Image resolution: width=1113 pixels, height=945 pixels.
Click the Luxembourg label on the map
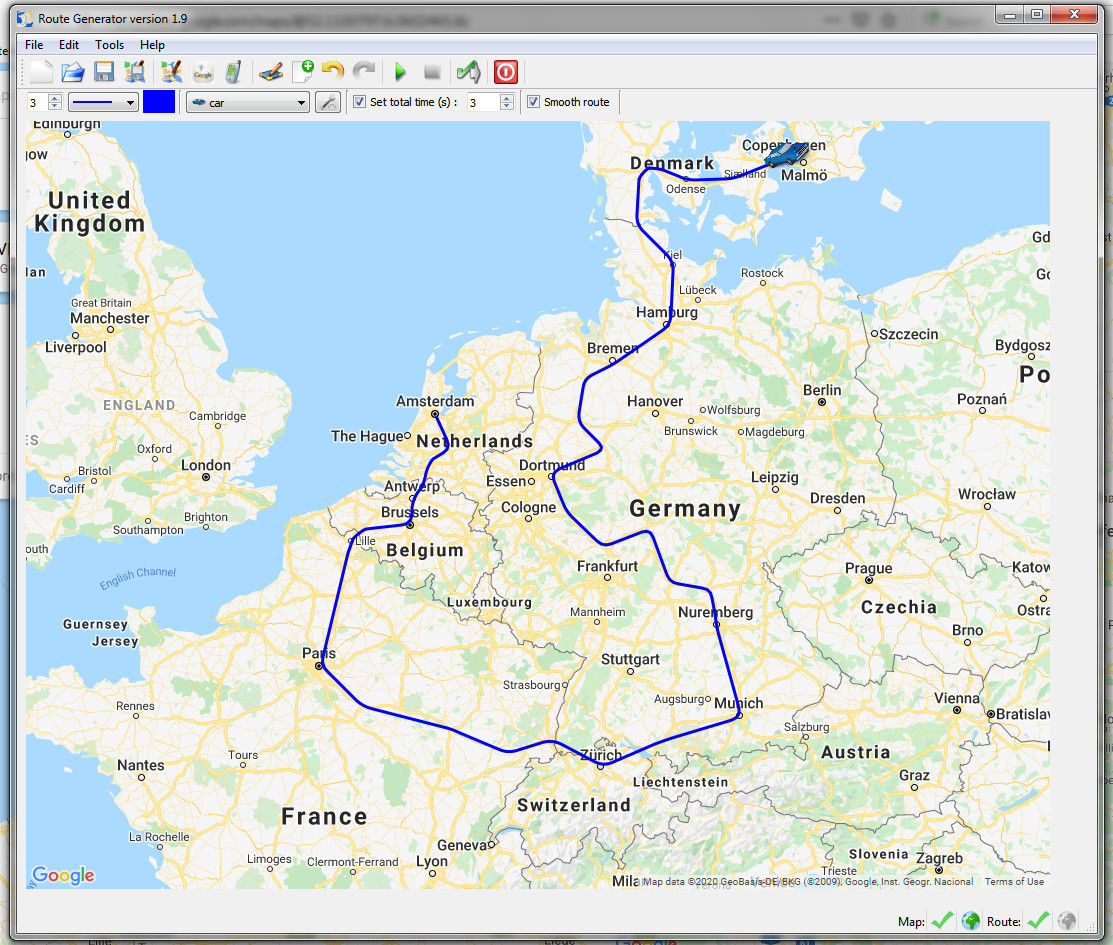[x=489, y=602]
